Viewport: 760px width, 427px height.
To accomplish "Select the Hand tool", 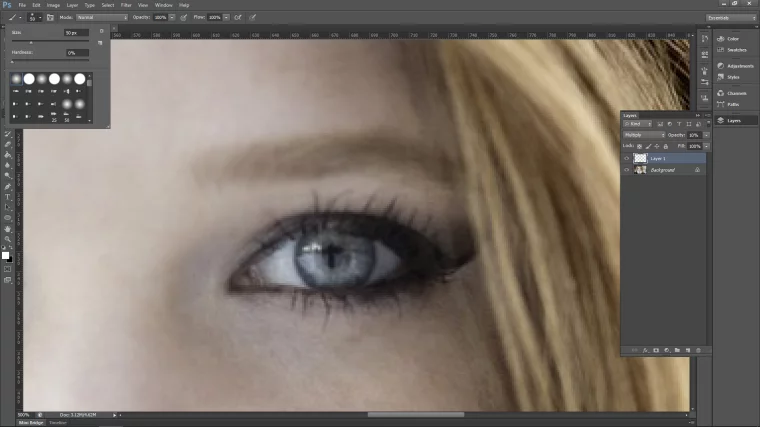I will tap(7, 228).
